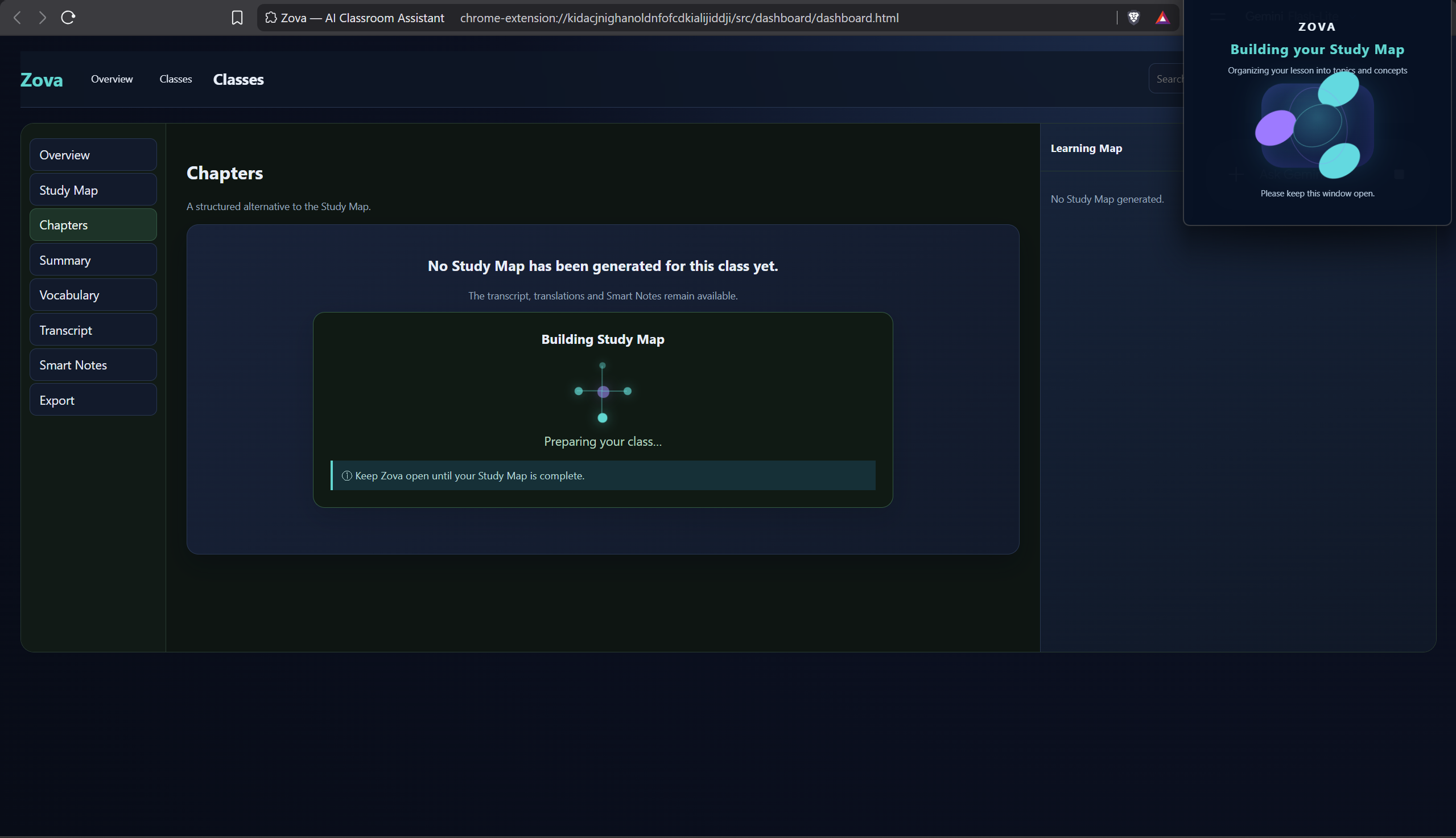The height and width of the screenshot is (838, 1456).
Task: Open the Brave Rewards triangle icon
Action: tap(1162, 18)
